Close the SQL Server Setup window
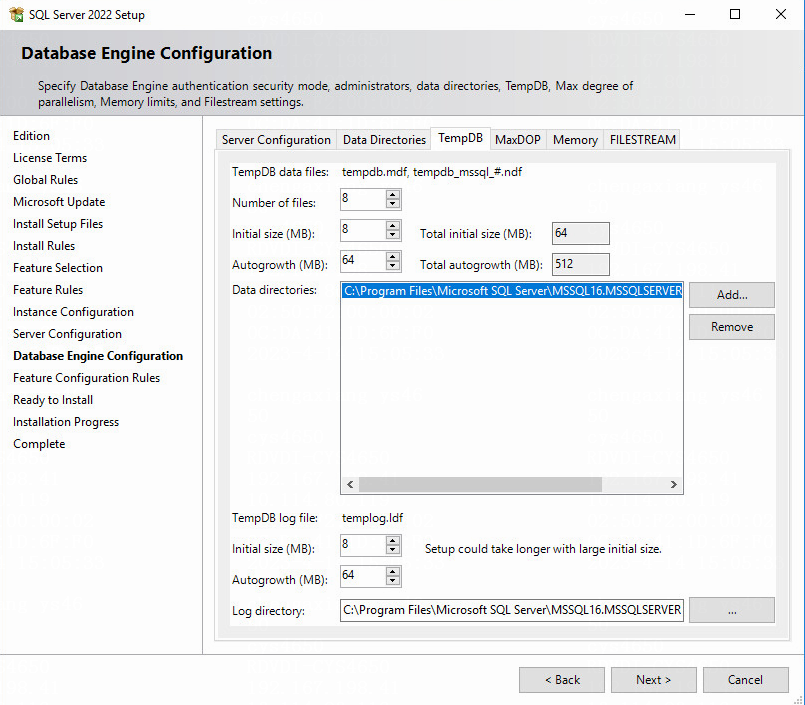 [x=780, y=14]
